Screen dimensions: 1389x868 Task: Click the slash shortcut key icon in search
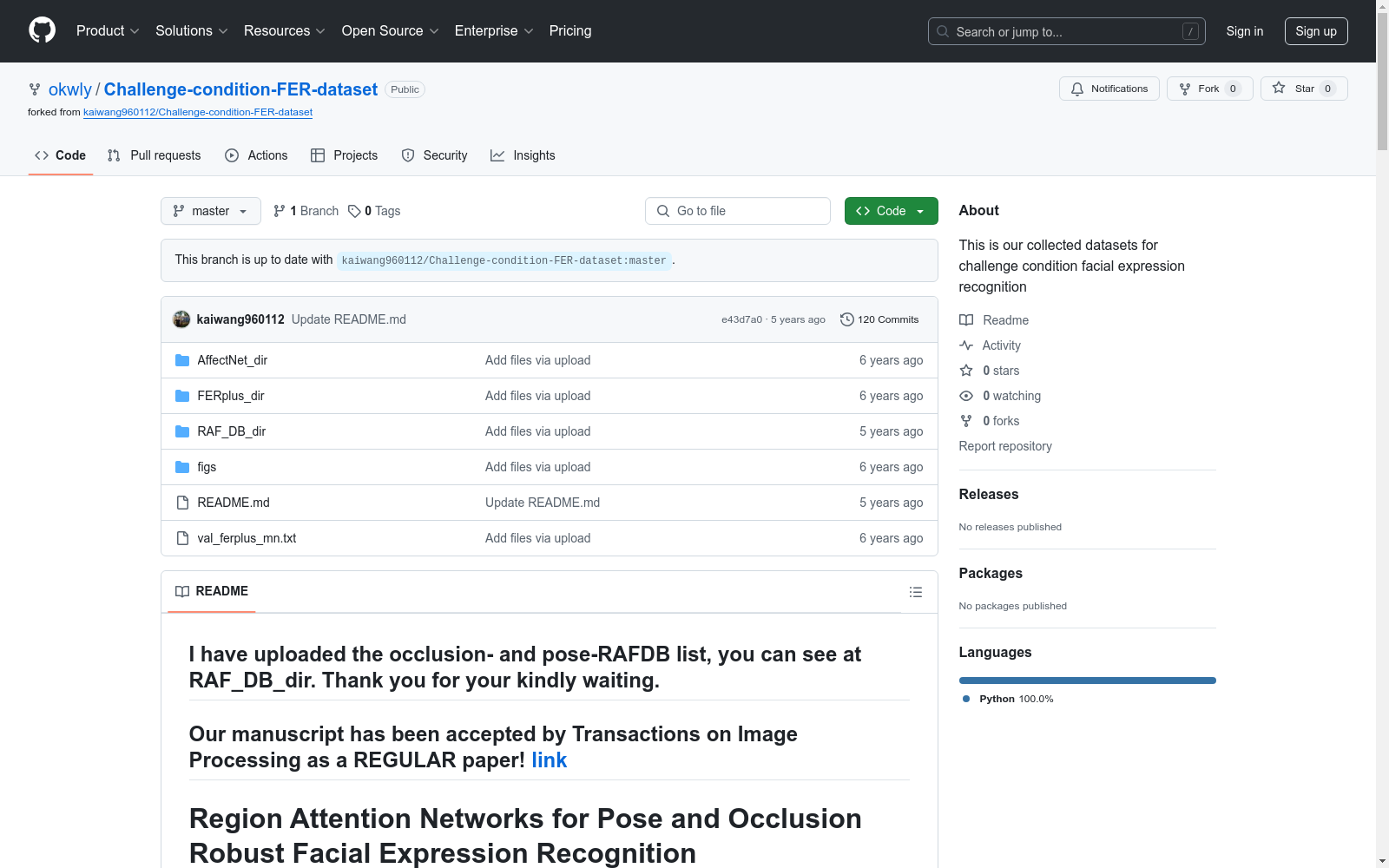1190,31
